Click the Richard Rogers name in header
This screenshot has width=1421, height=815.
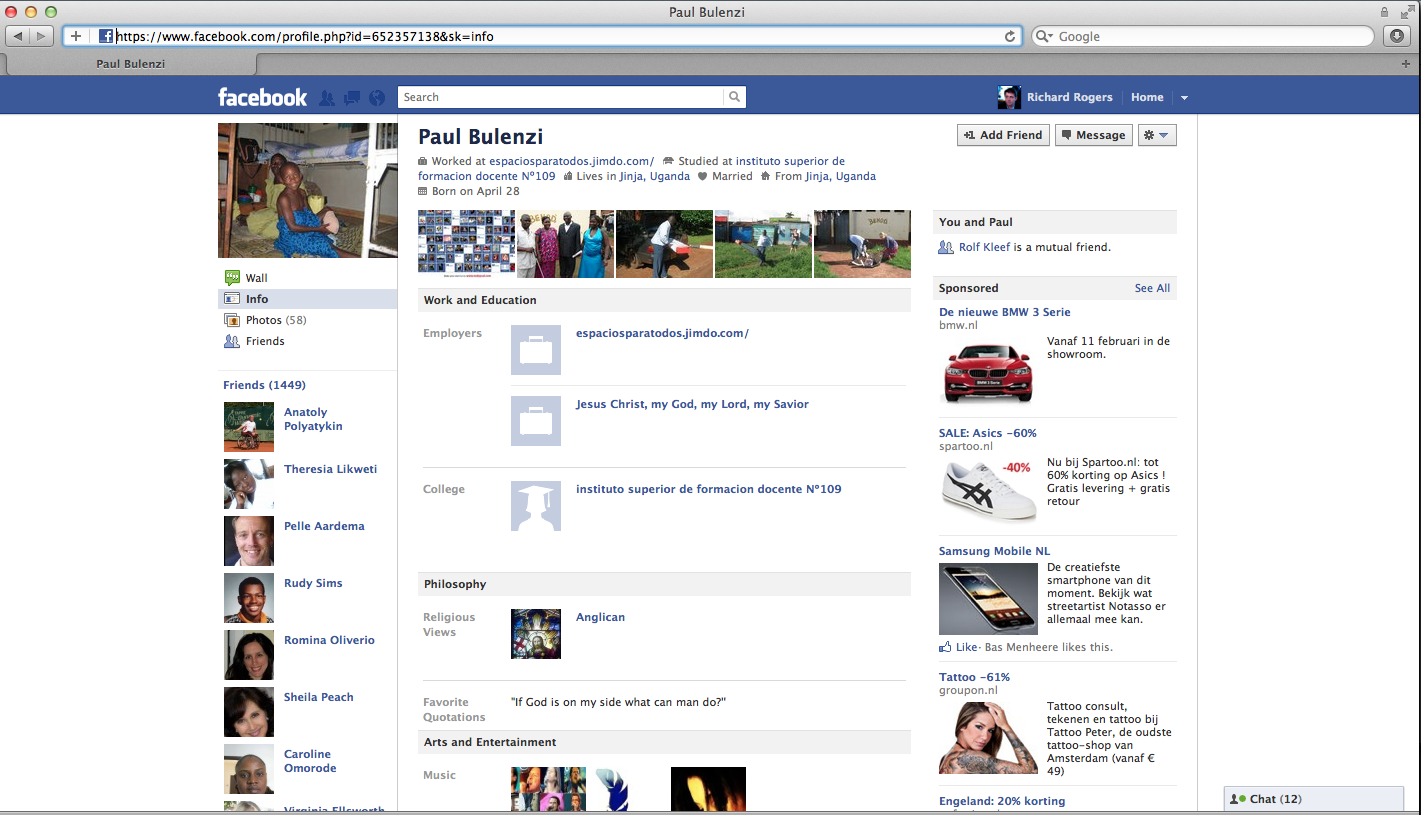(x=1069, y=97)
